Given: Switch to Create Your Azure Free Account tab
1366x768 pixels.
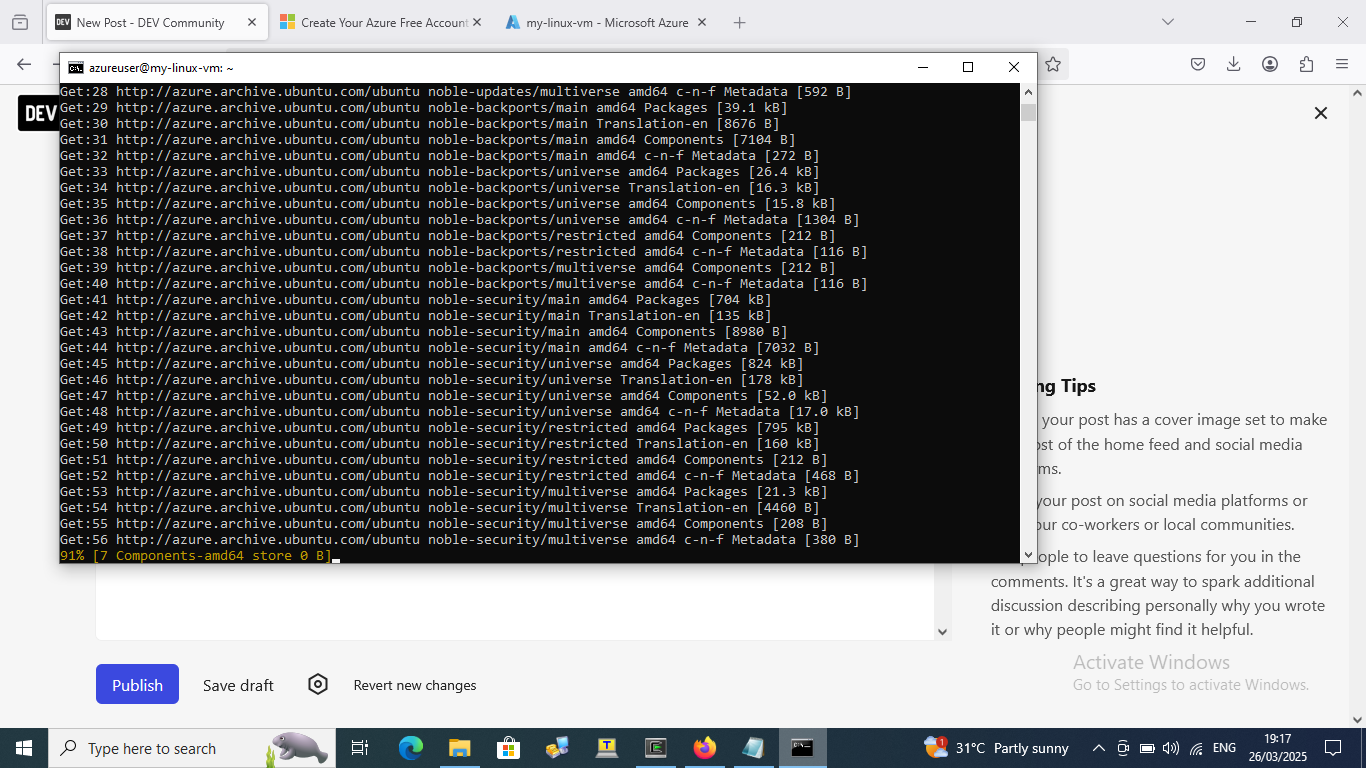Looking at the screenshot, I should click(x=380, y=22).
